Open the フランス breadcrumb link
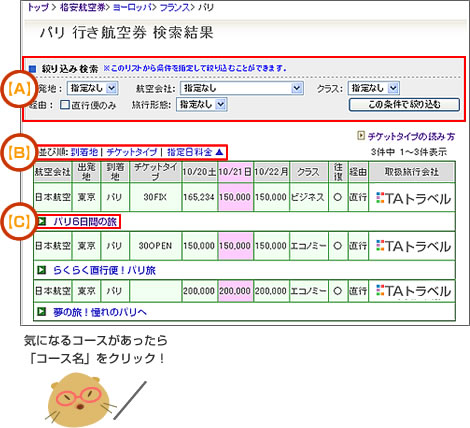This screenshot has width=470, height=428. (175, 7)
